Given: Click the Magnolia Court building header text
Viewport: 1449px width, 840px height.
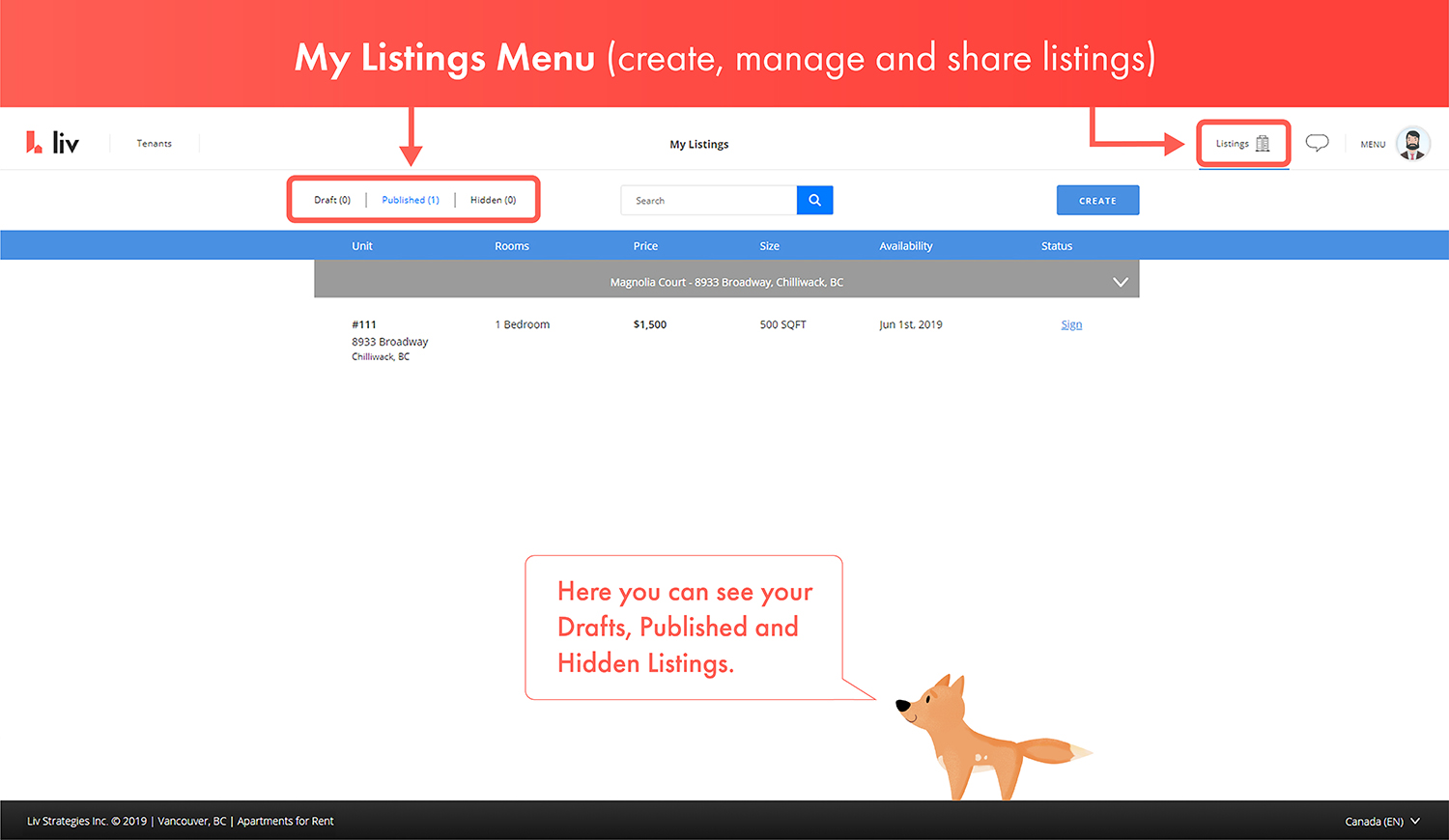Looking at the screenshot, I should (x=726, y=282).
